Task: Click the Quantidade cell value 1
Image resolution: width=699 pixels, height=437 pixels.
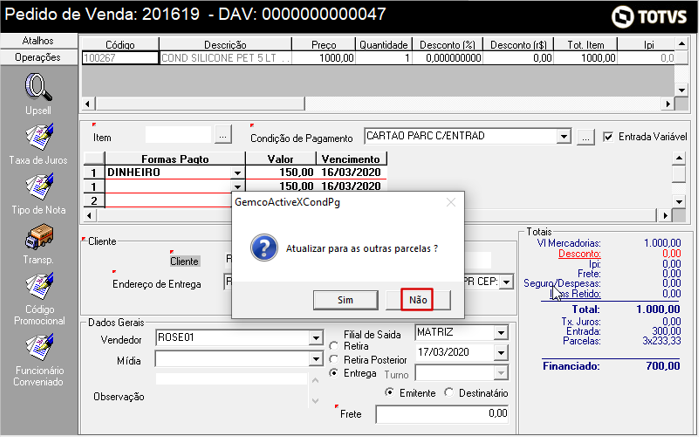Action: click(384, 58)
